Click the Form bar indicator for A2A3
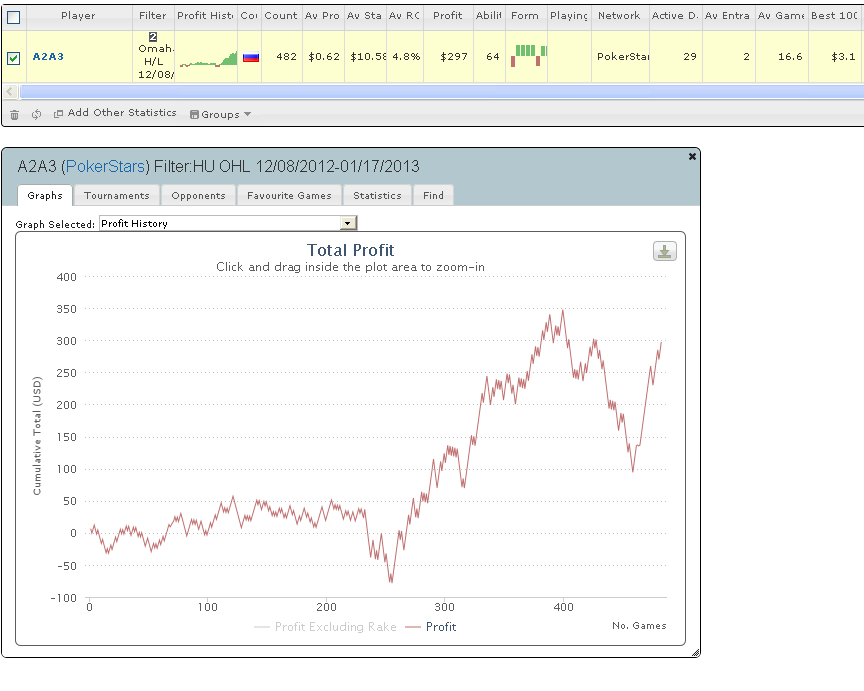This screenshot has width=864, height=691. tap(528, 55)
